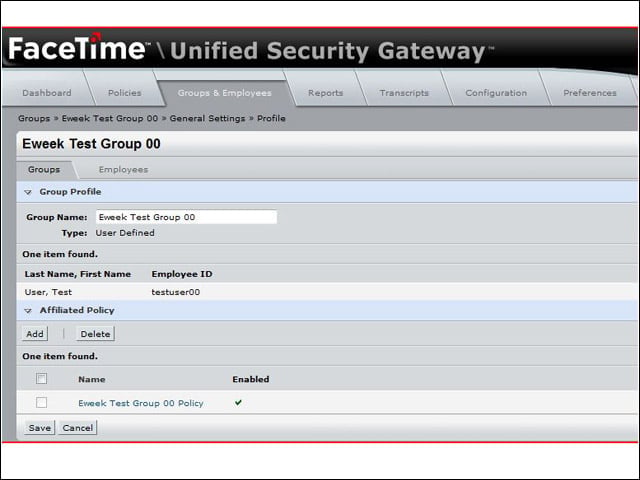Click Eweek Test Group 00 breadcrumb
Viewport: 640px width, 480px height.
110,118
